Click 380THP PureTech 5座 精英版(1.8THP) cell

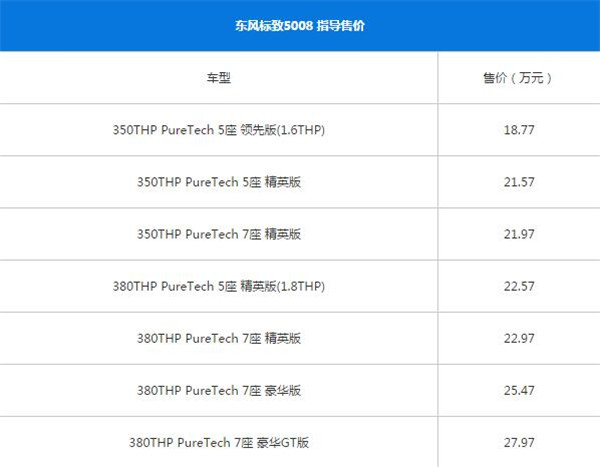(218, 286)
